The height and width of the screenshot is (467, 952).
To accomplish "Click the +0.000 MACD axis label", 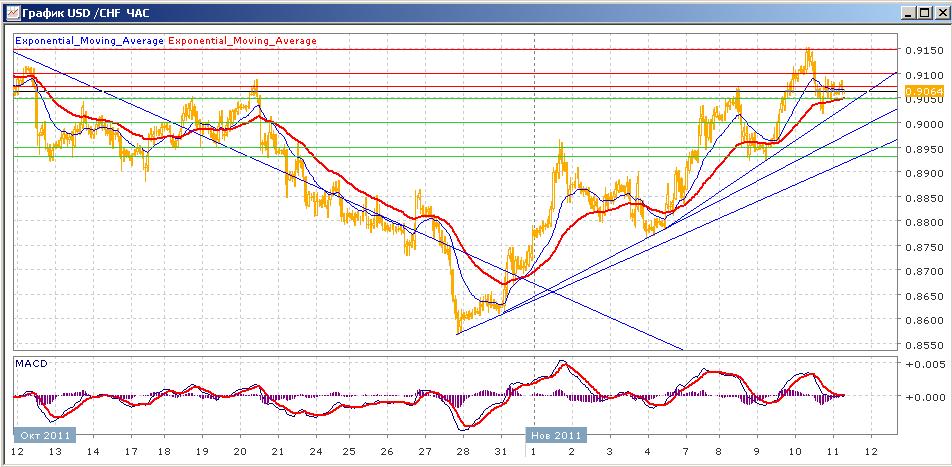I will click(927, 397).
